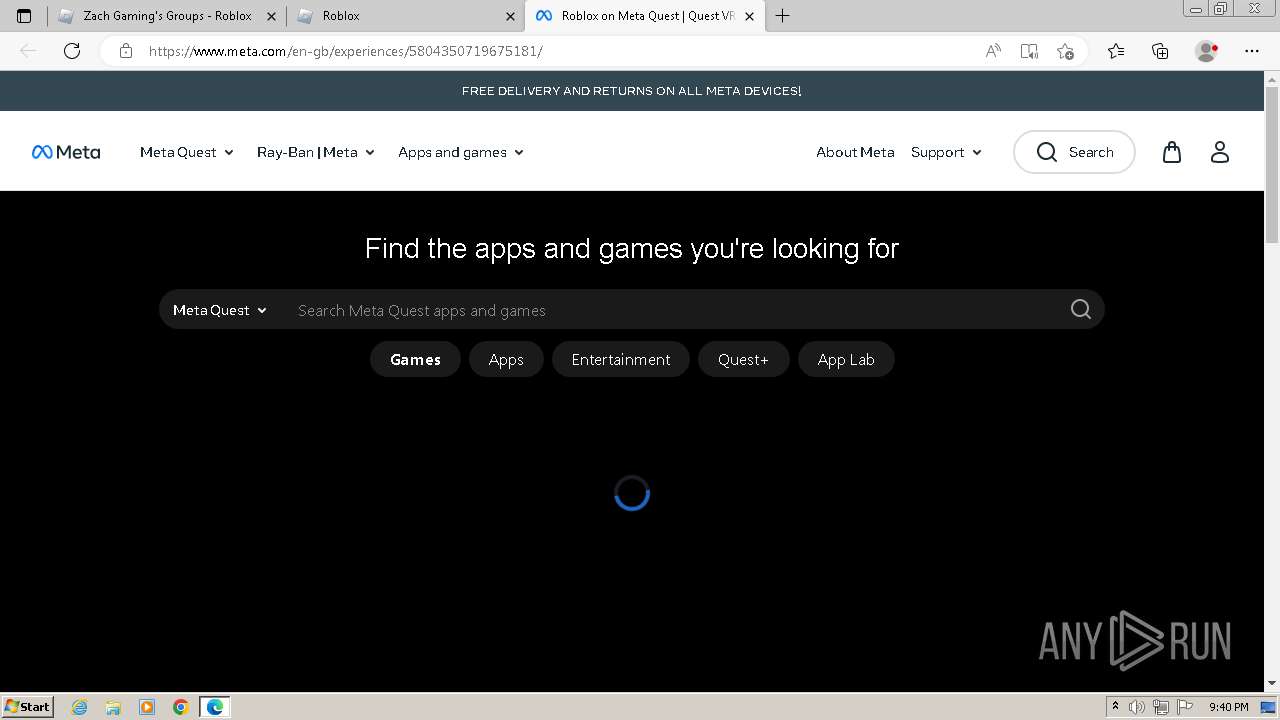The width and height of the screenshot is (1280, 720).
Task: Click the free delivery banner text
Action: [x=631, y=91]
